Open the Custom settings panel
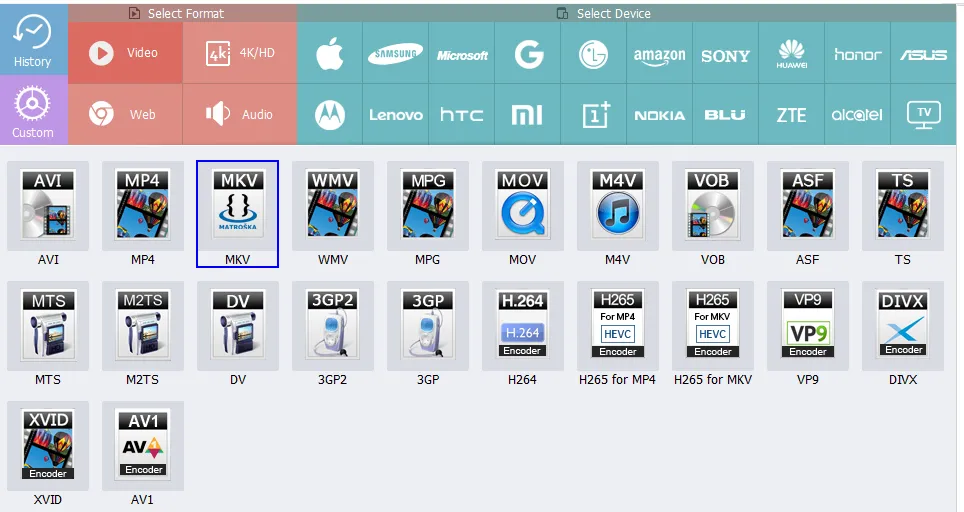The image size is (964, 512). (34, 110)
